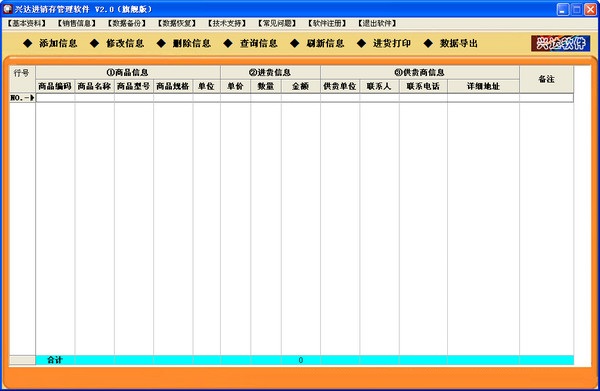
Task: Click the 单价 column header
Action: coord(235,86)
